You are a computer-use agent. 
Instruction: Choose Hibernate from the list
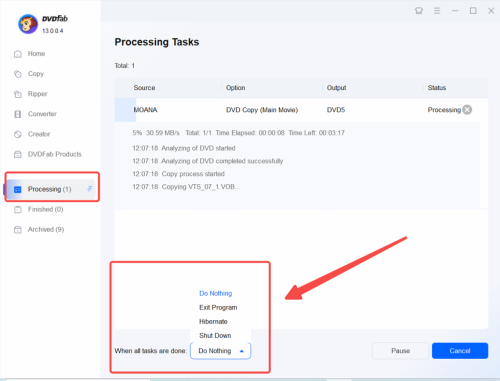(x=213, y=322)
